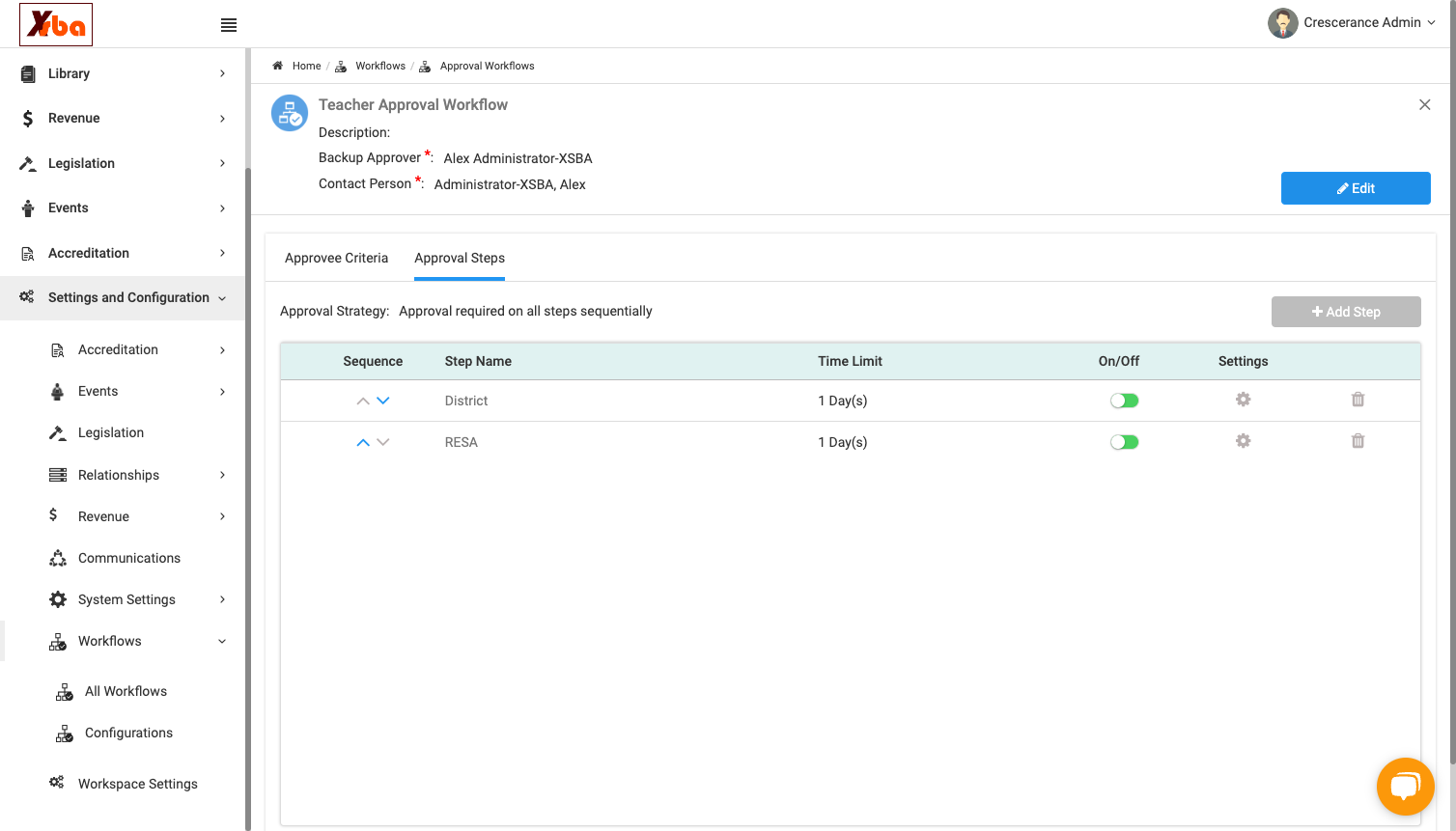
Task: Click the RESA step name
Action: (x=462, y=442)
